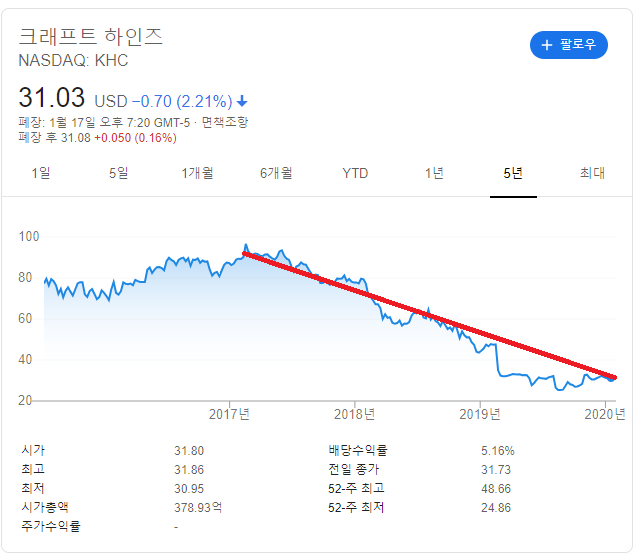This screenshot has width=636, height=560.
Task: Select the 1일 time range tab
Action: click(41, 173)
